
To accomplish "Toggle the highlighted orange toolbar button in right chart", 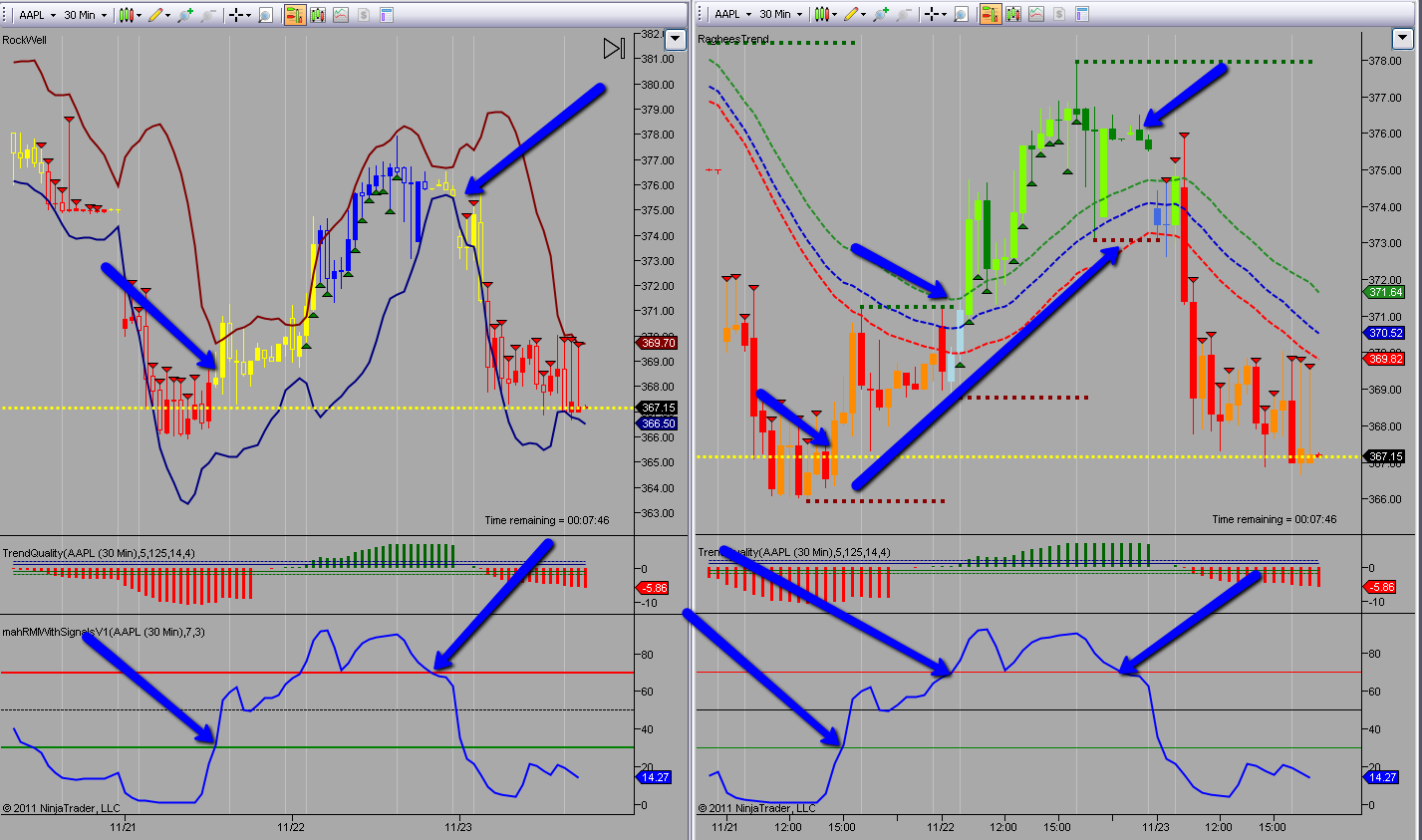I will pyautogui.click(x=991, y=15).
